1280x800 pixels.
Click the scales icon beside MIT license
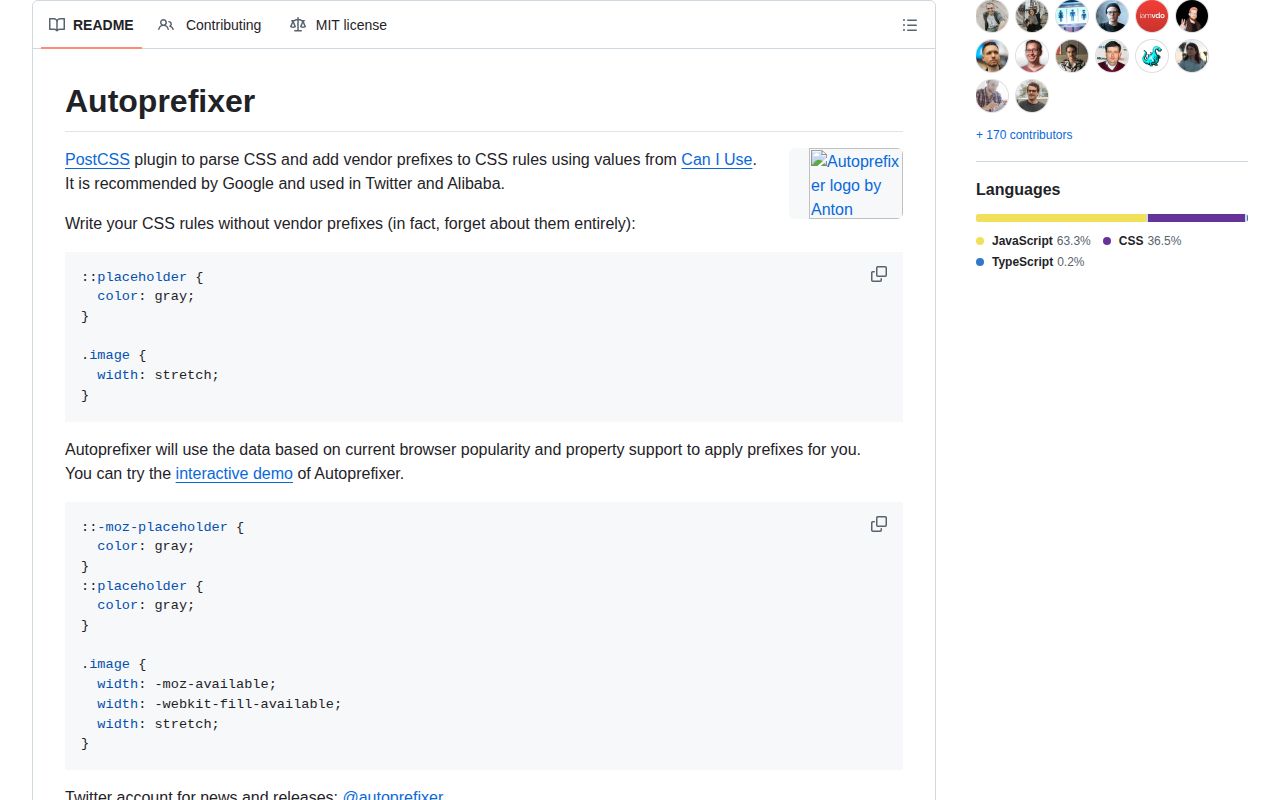click(298, 25)
